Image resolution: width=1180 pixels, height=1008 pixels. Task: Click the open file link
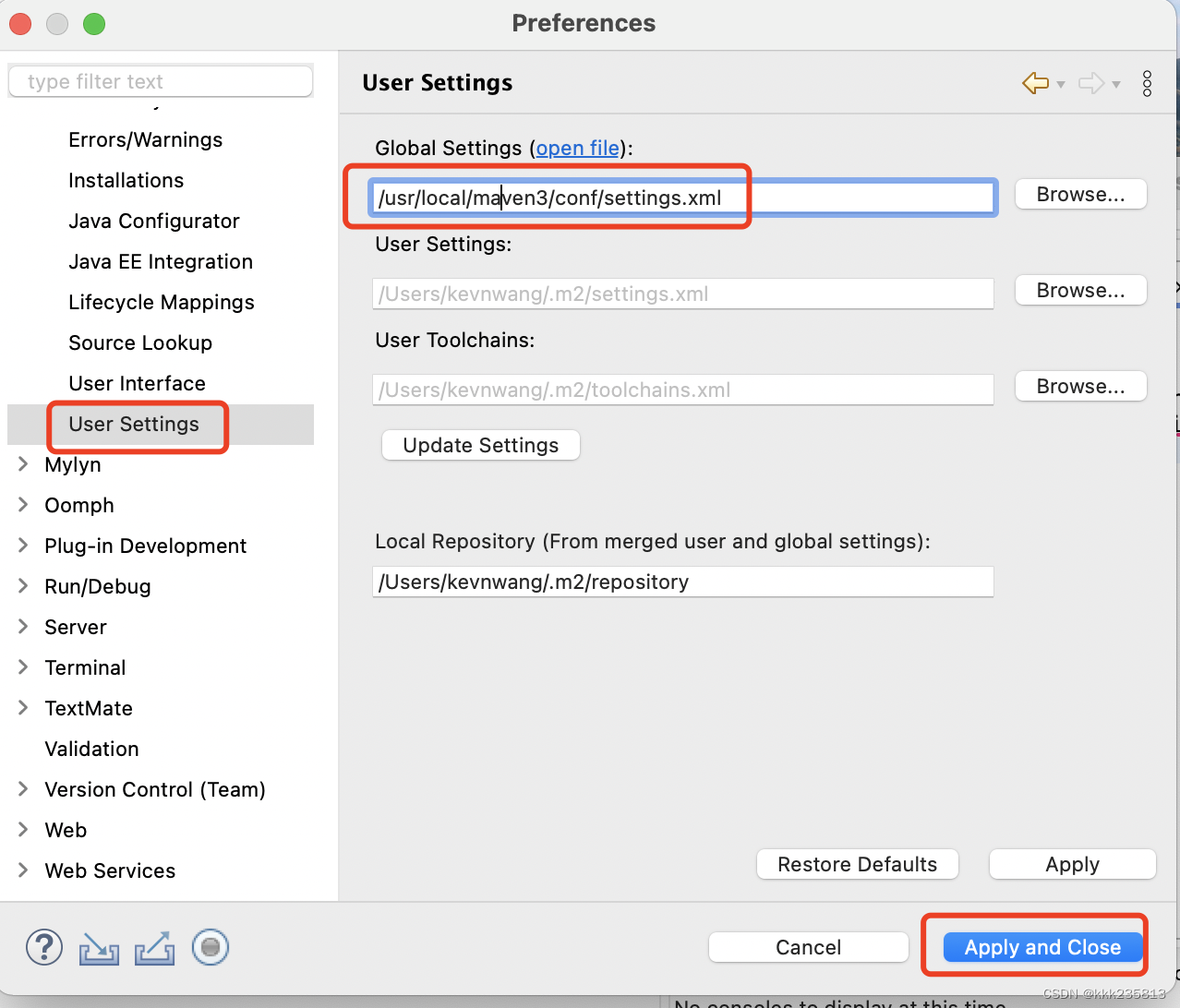[576, 148]
